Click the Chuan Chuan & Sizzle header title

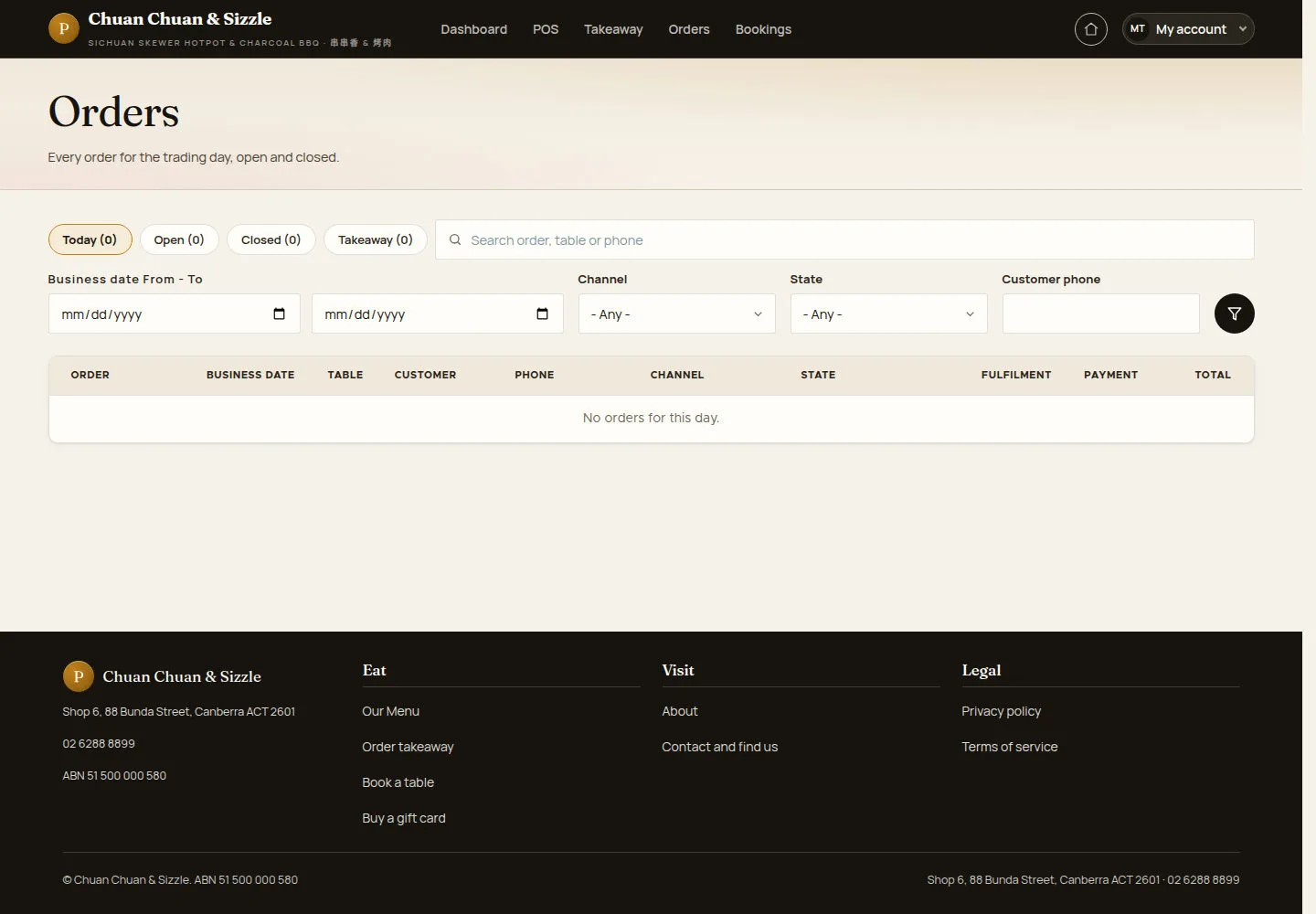coord(180,18)
